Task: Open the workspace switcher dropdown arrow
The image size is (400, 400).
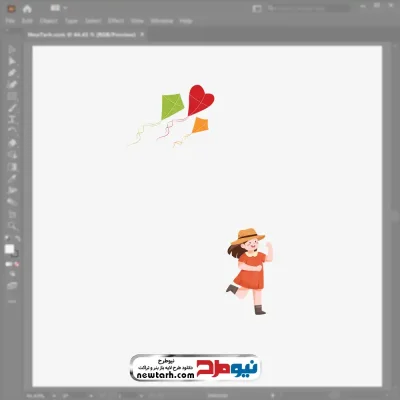Action: (65, 8)
